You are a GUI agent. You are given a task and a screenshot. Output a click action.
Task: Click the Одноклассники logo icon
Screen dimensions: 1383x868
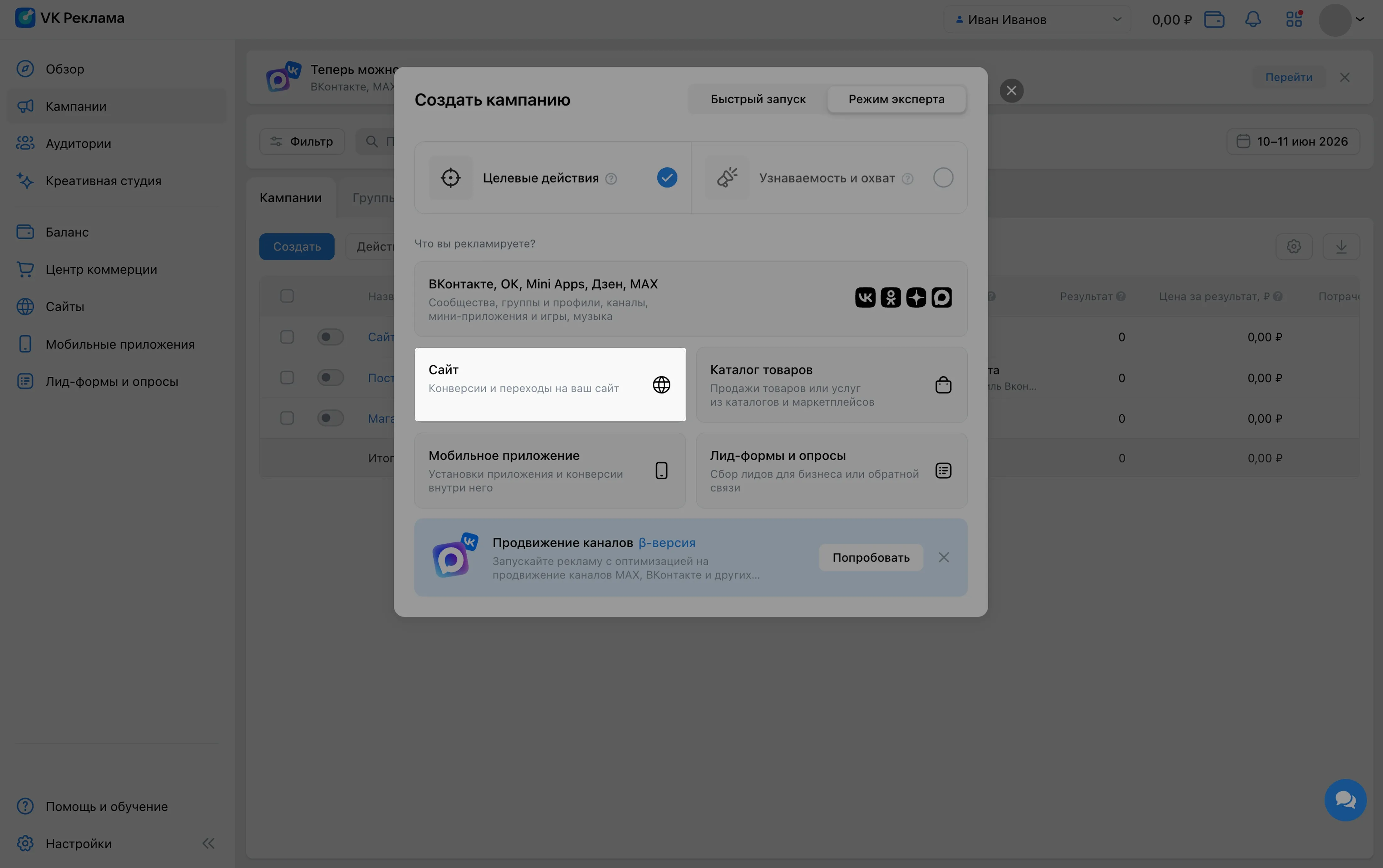click(x=891, y=298)
